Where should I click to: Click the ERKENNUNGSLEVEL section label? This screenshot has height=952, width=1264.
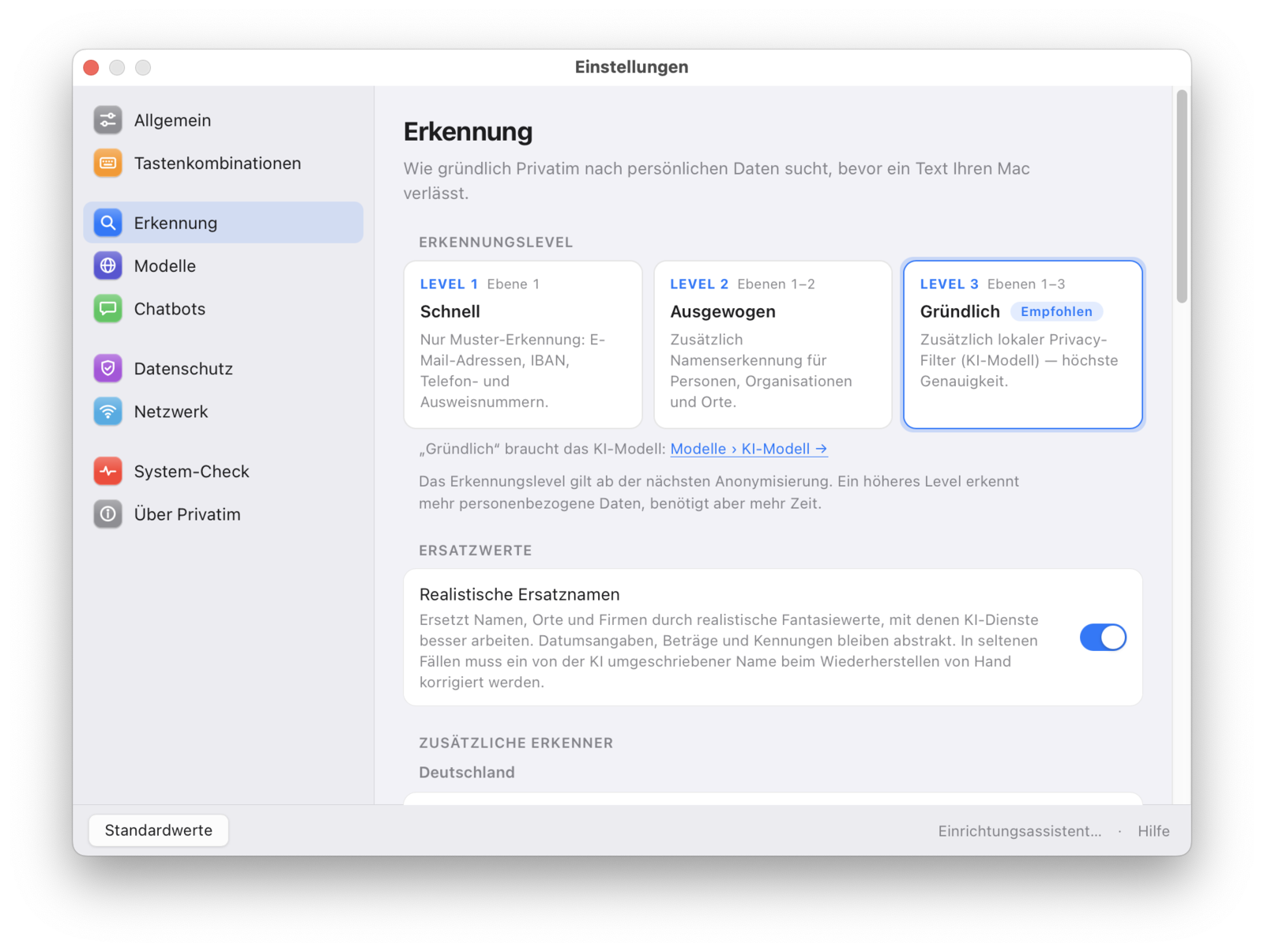pyautogui.click(x=496, y=243)
